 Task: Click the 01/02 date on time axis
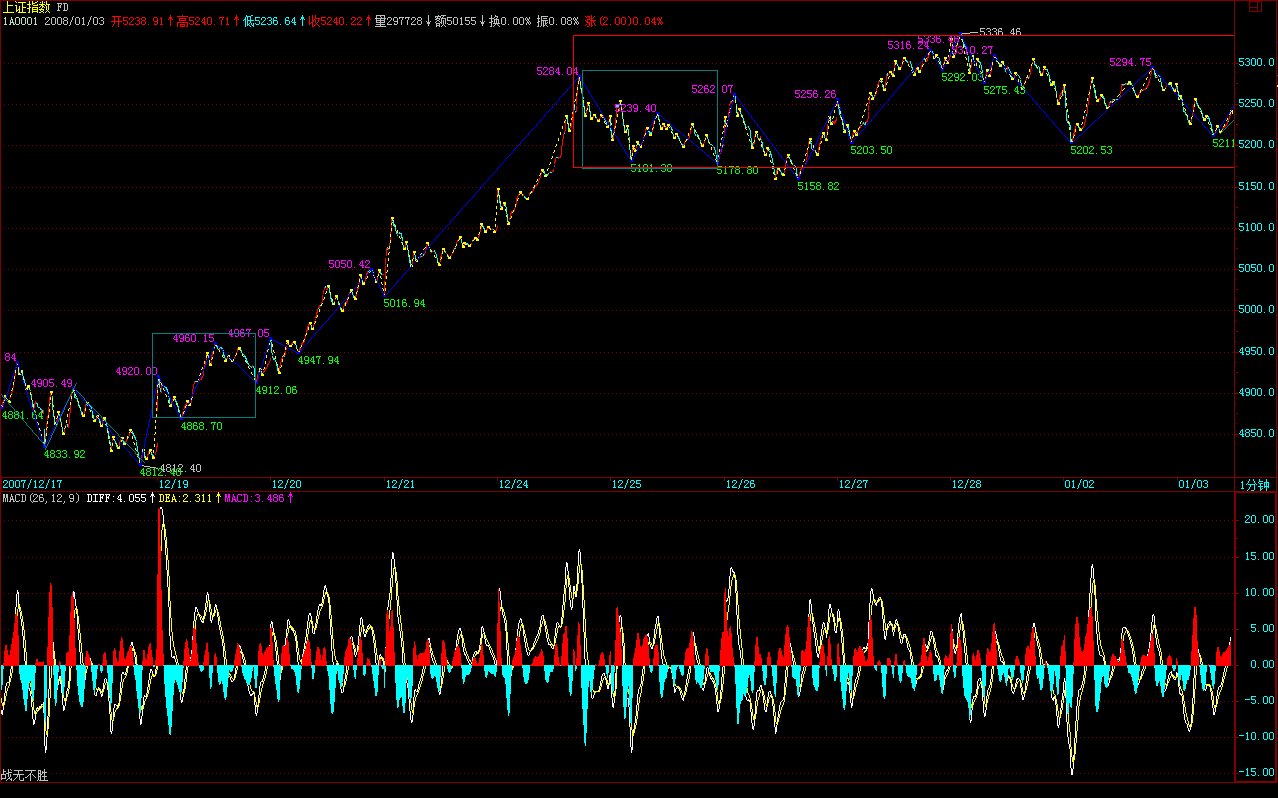[x=1080, y=484]
